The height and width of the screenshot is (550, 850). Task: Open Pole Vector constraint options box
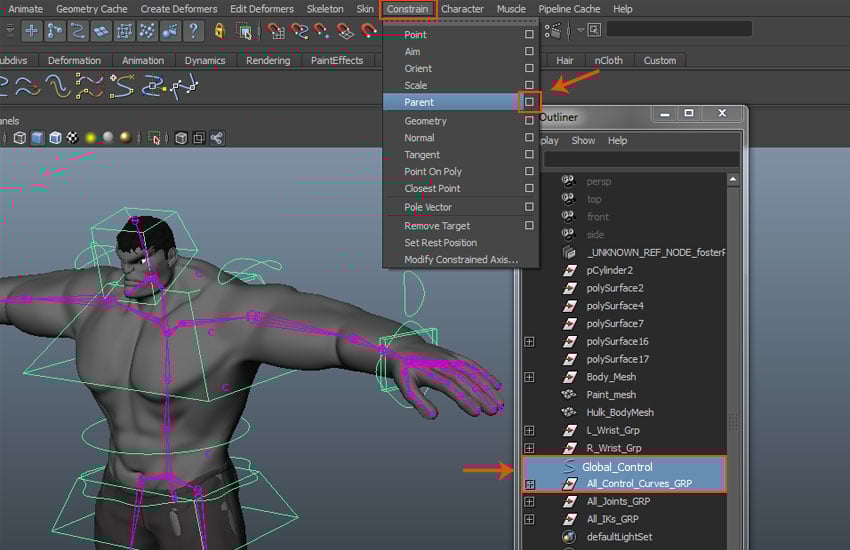(x=529, y=207)
